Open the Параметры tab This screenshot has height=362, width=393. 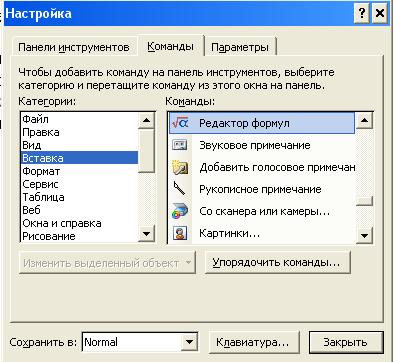(x=240, y=47)
